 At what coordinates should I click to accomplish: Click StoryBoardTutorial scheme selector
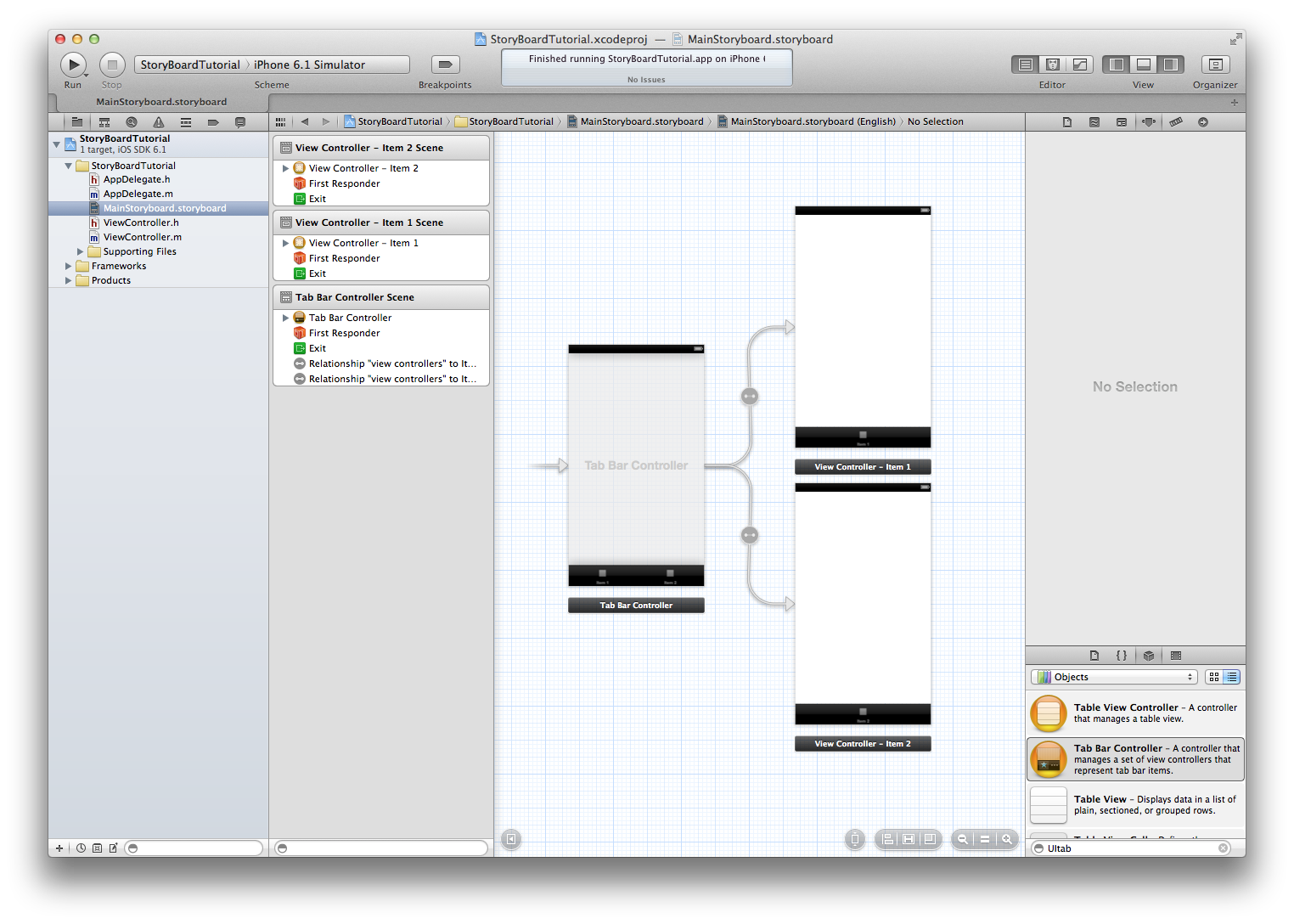coord(190,65)
